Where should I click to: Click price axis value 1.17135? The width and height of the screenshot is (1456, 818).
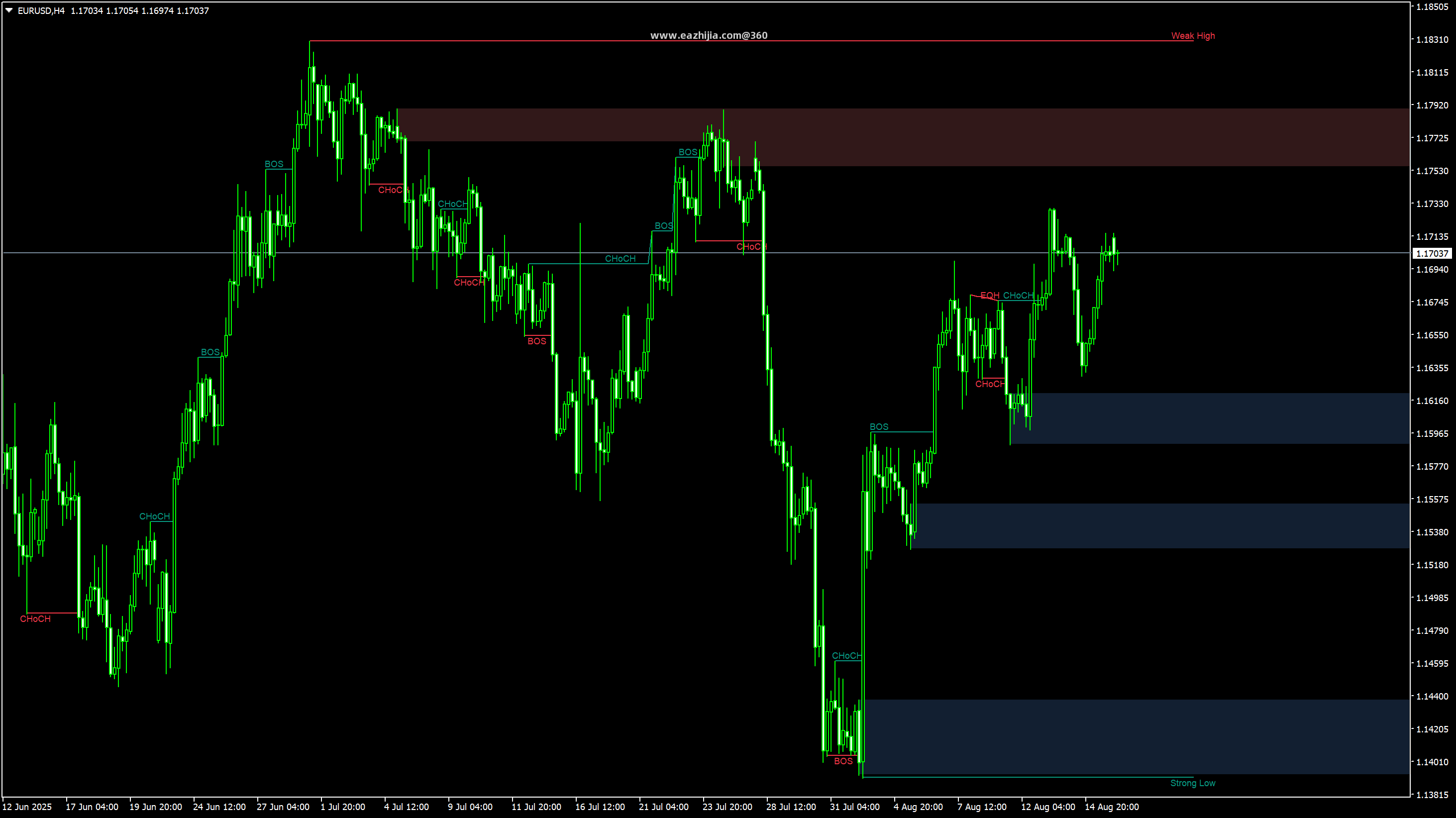click(x=1432, y=236)
